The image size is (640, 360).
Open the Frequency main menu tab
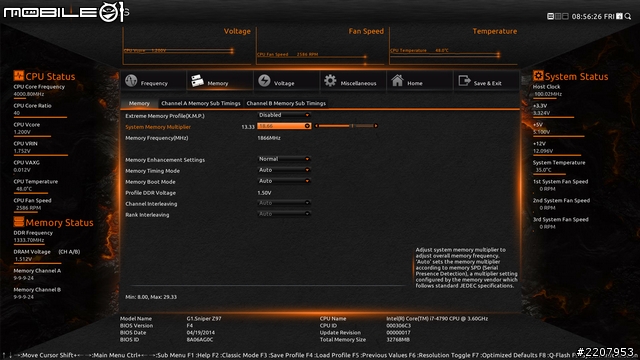click(153, 81)
